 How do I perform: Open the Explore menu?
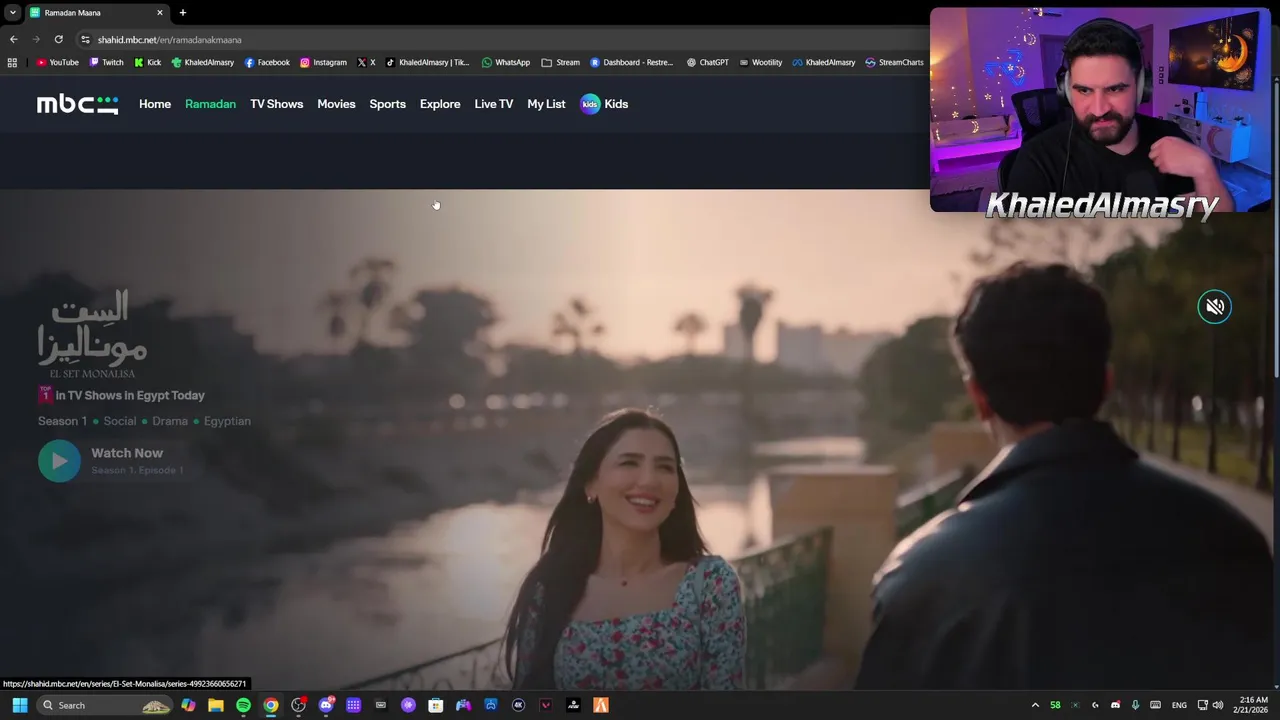coord(440,104)
